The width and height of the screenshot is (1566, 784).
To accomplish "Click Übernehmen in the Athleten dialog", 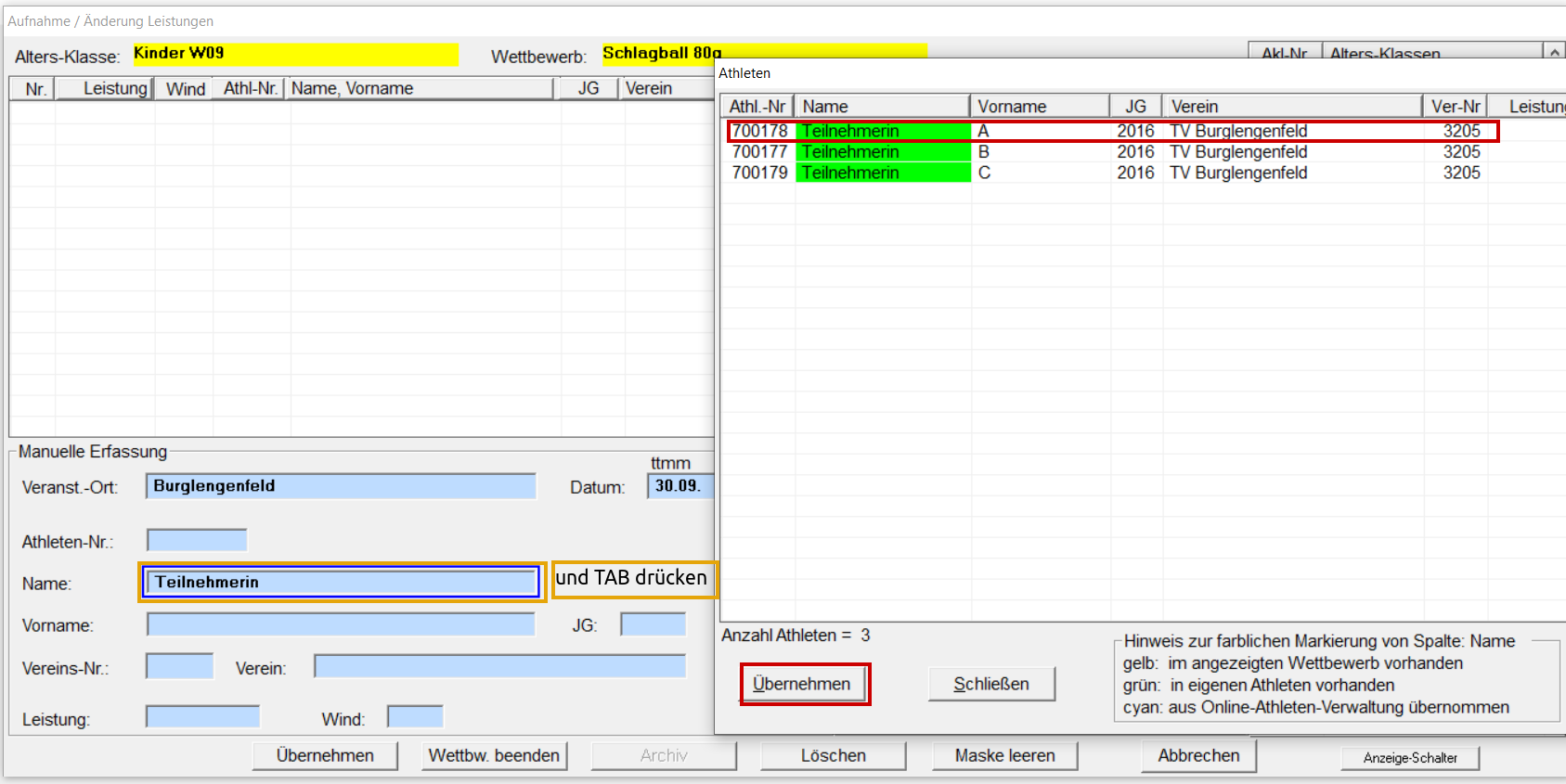I will pos(804,684).
